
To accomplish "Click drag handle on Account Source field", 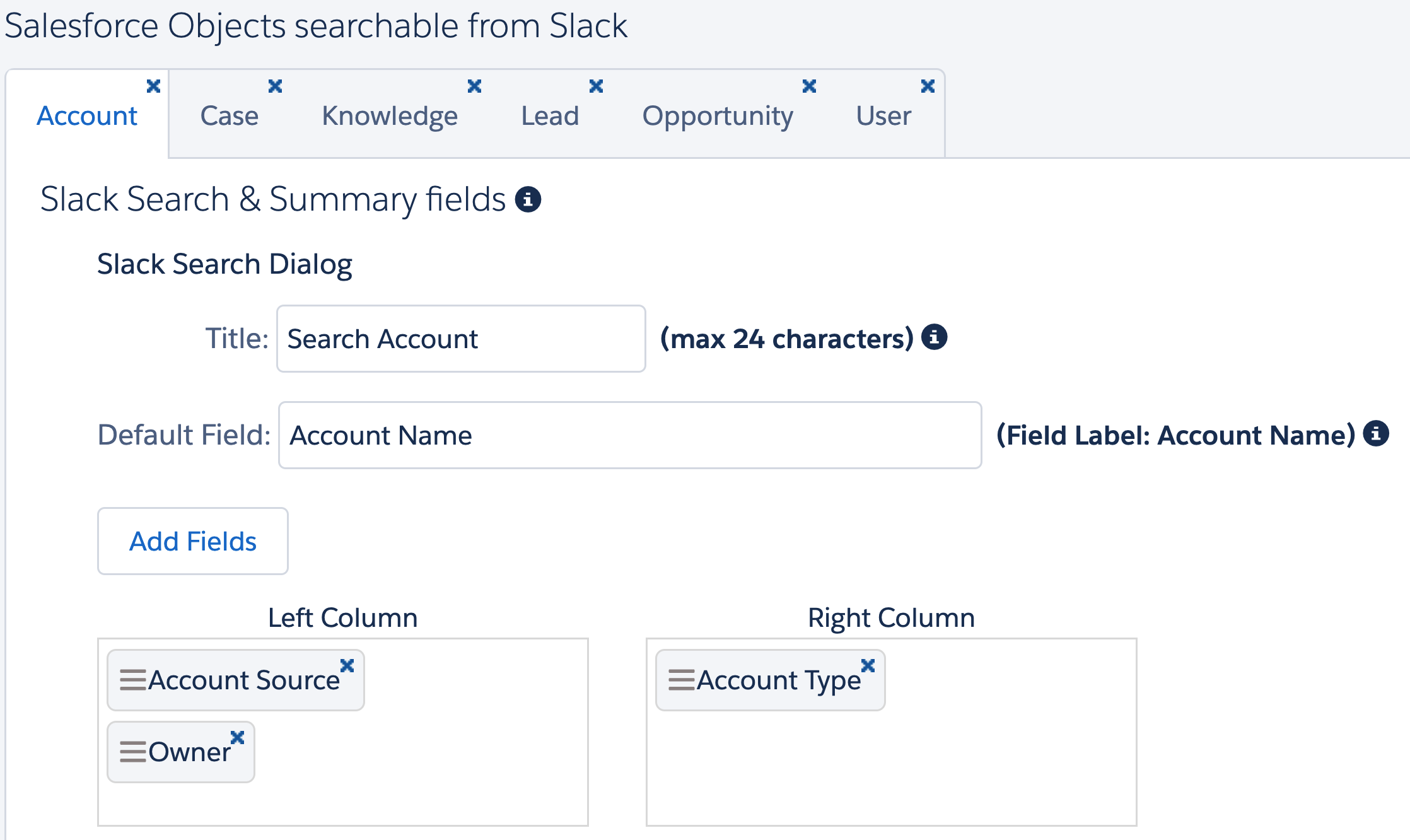I will 132,680.
